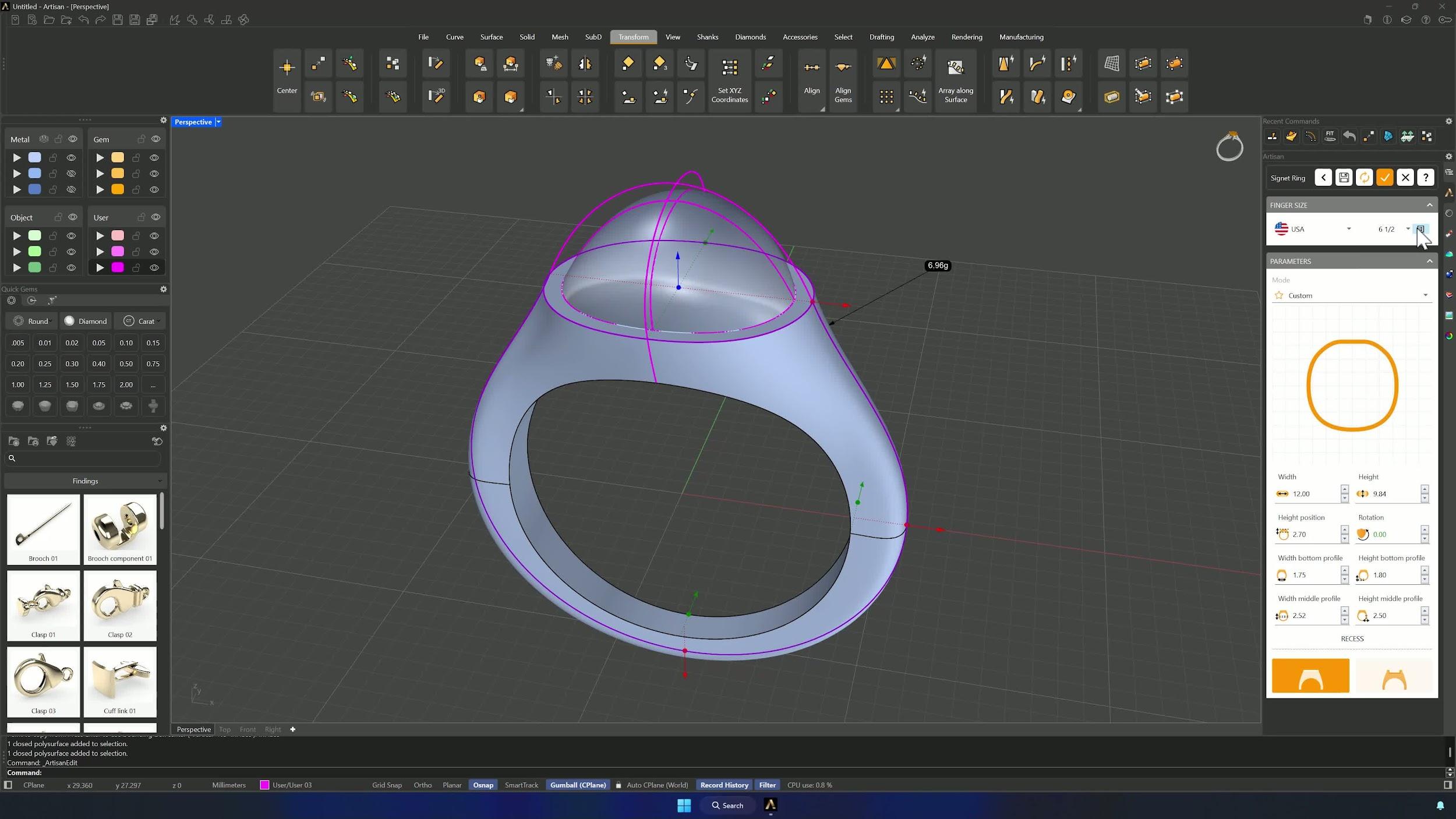
Task: Activate the Align Gems tool
Action: pos(843,80)
